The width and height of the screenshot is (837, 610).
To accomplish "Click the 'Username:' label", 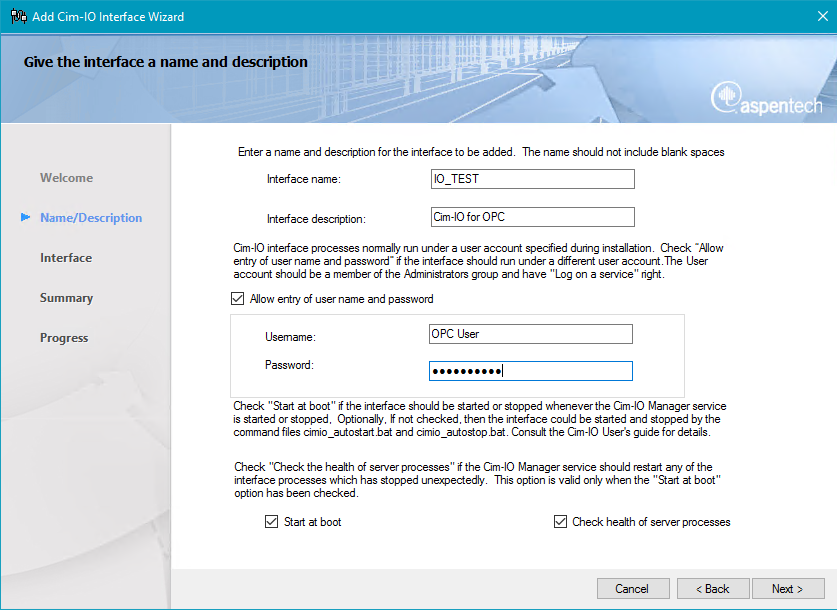I will [x=290, y=337].
